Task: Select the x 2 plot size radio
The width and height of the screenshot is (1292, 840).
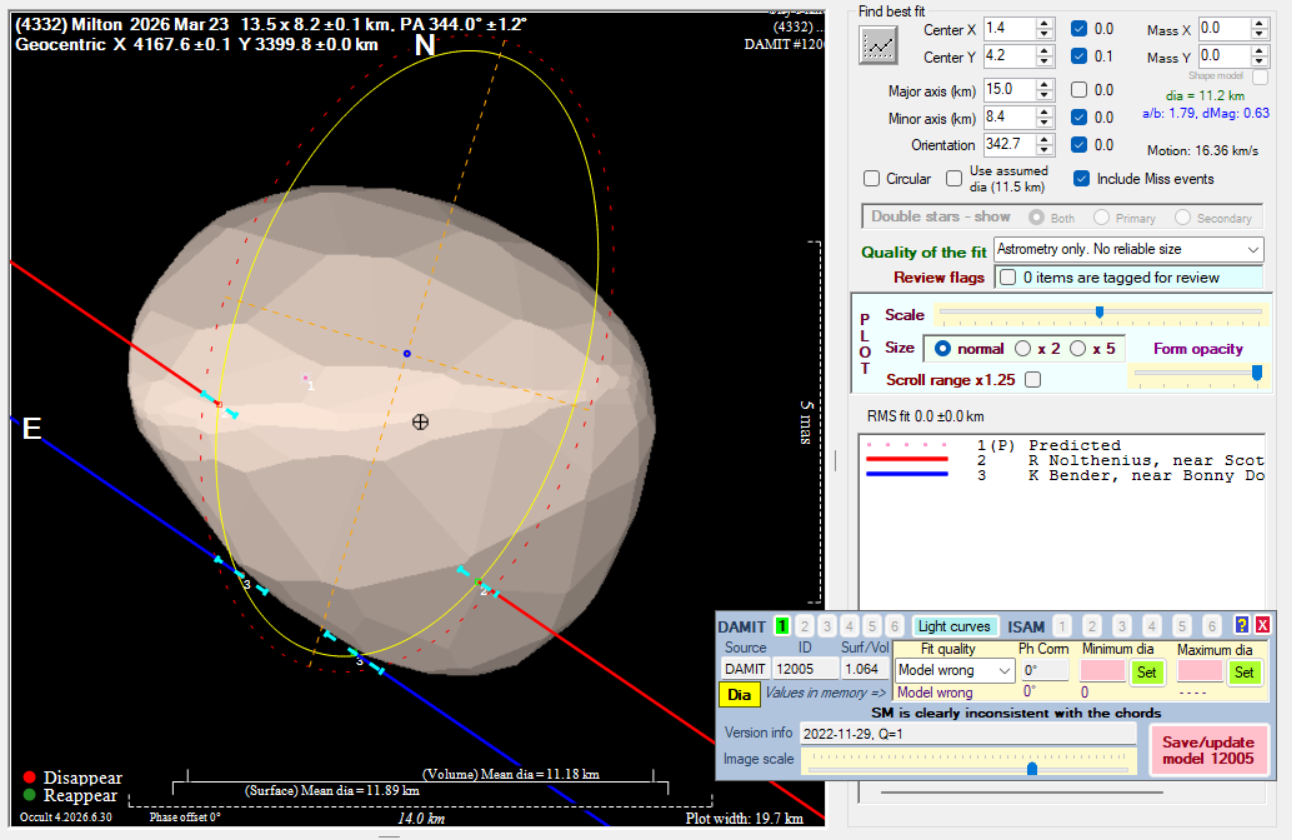Action: [1022, 349]
